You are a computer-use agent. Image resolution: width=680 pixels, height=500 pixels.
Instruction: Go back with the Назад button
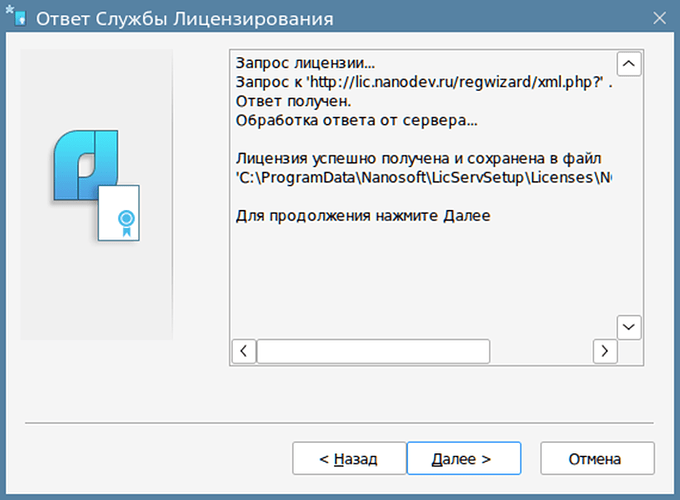(349, 458)
